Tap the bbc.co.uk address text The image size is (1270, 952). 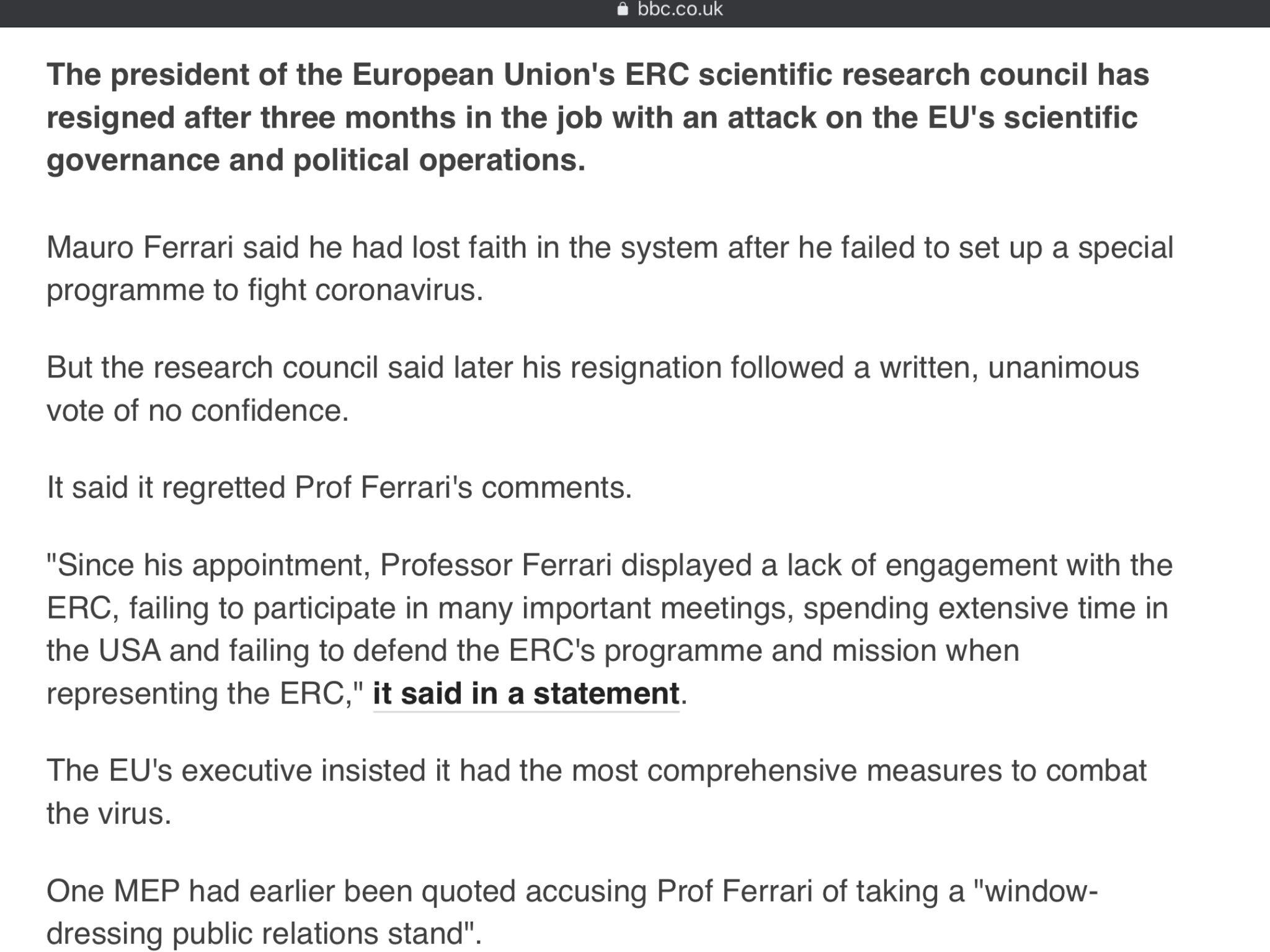point(680,9)
